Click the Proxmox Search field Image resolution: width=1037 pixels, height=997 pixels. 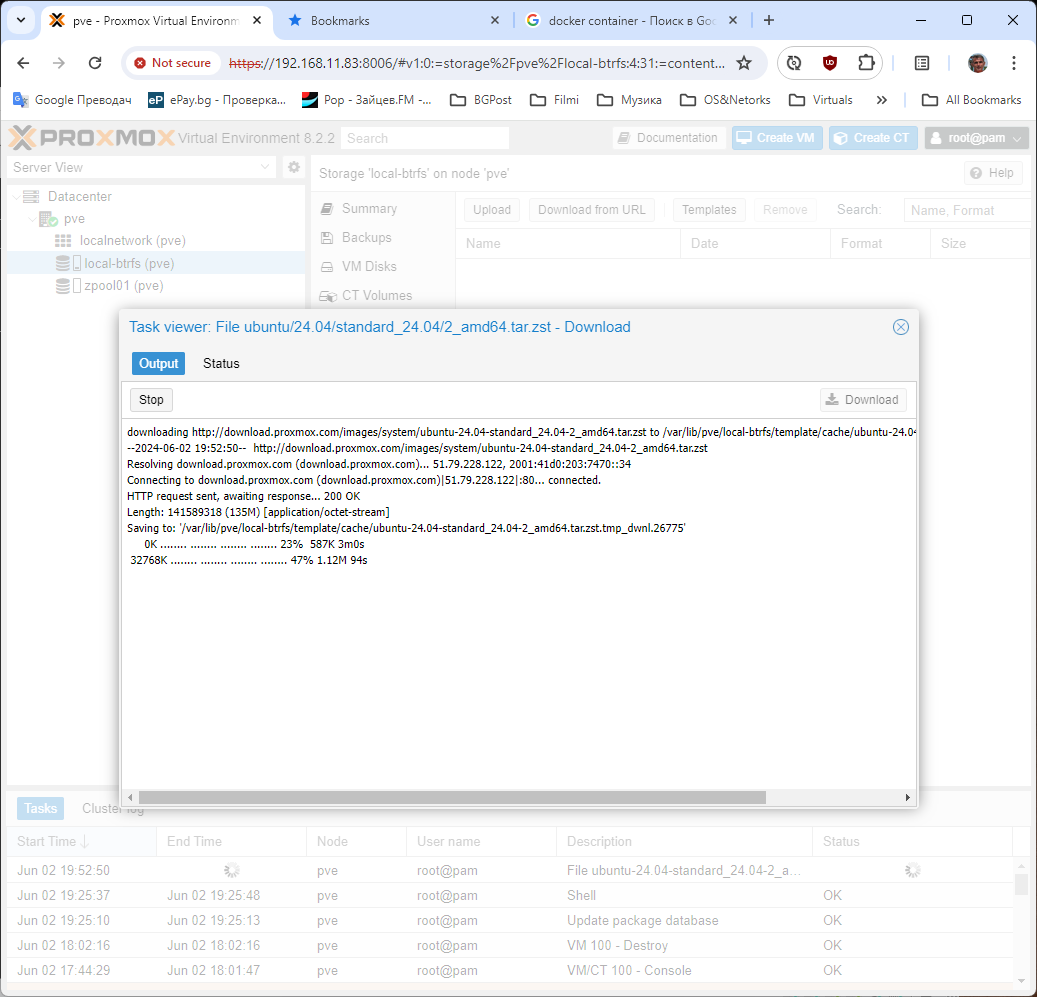click(x=425, y=138)
